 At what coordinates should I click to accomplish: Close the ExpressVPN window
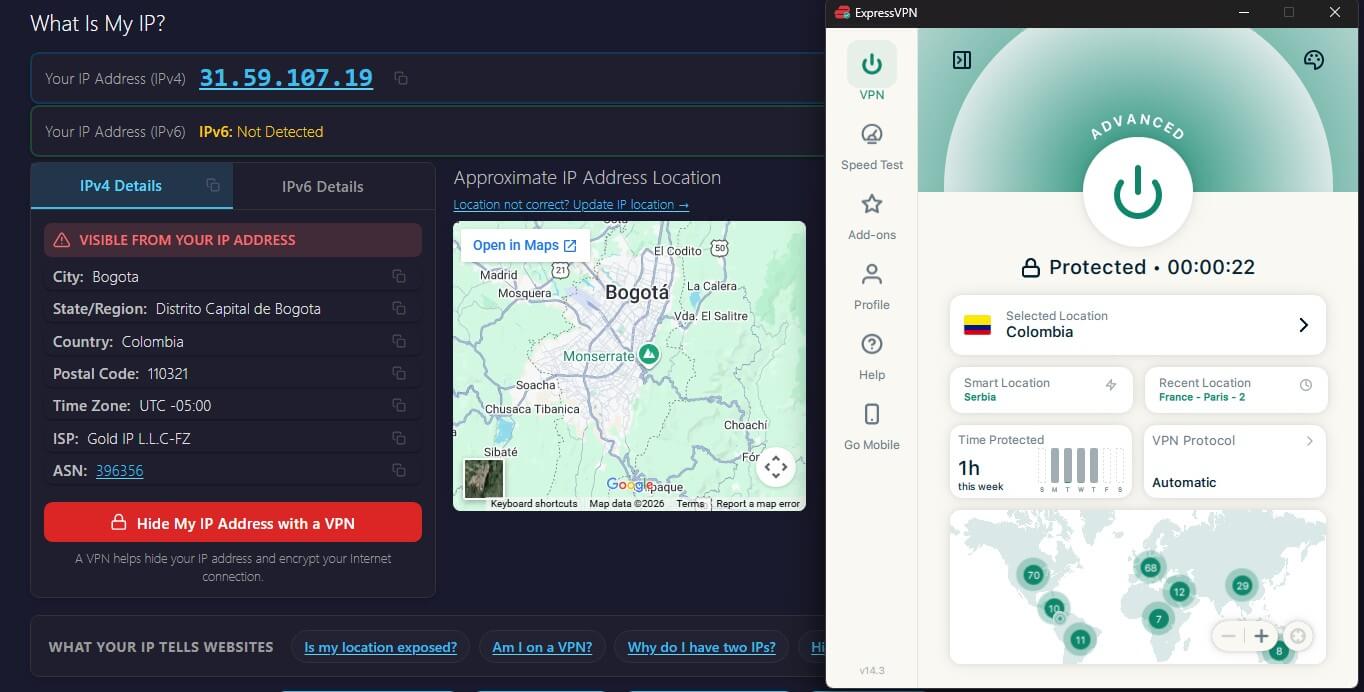(x=1335, y=12)
